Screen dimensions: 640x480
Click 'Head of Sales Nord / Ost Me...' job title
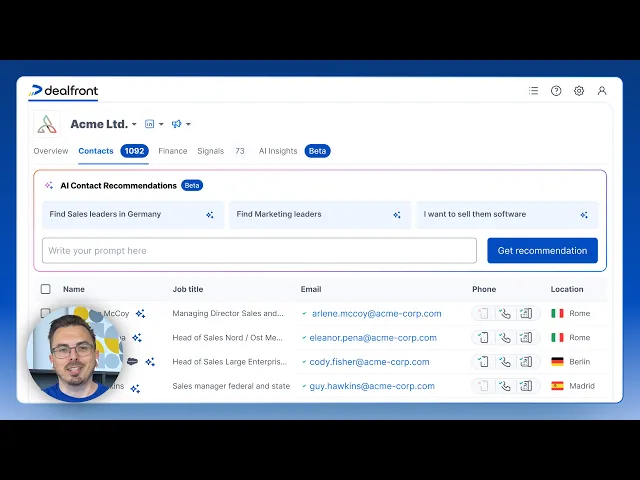click(x=227, y=338)
